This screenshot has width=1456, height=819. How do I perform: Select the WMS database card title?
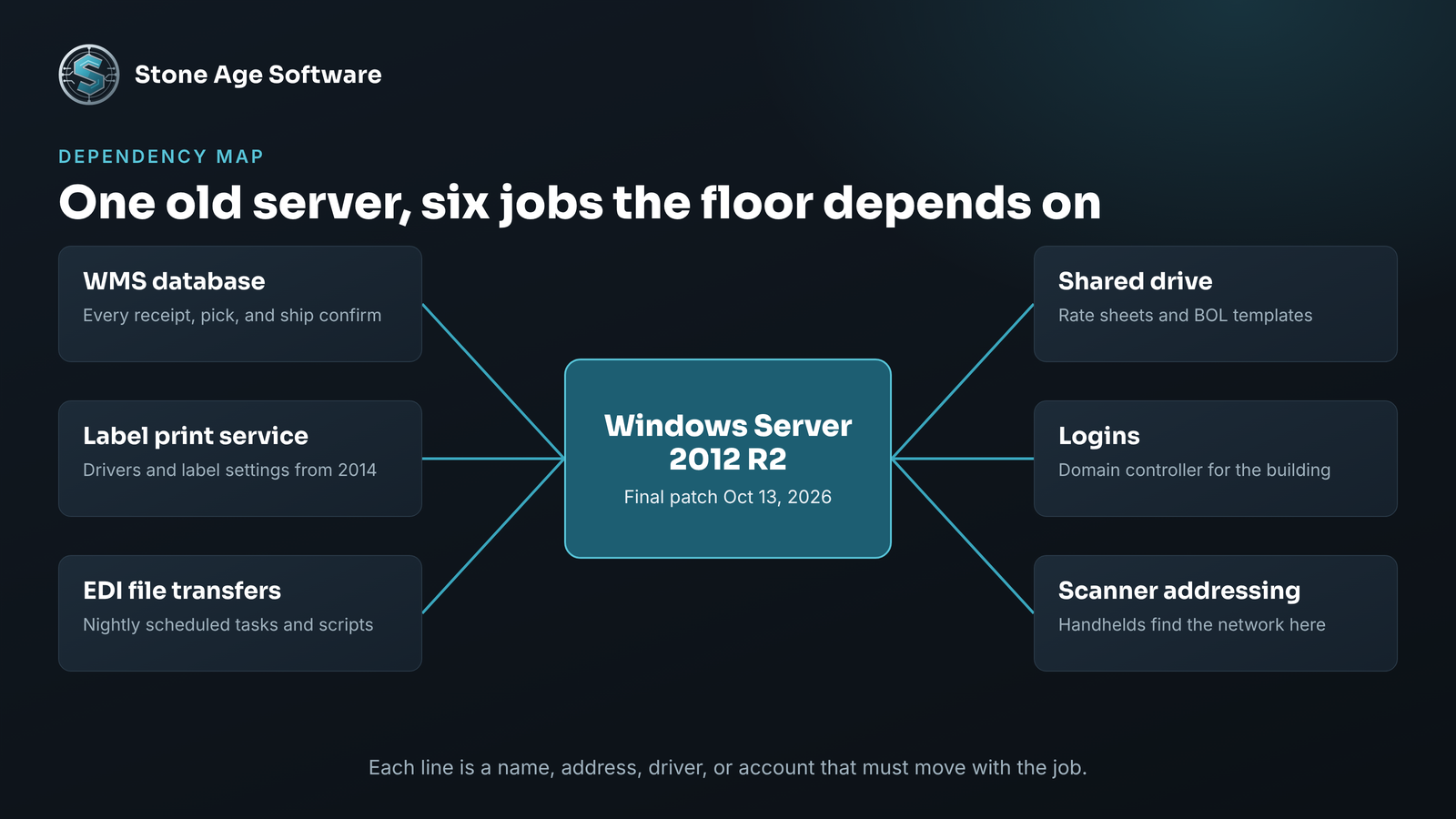174,281
